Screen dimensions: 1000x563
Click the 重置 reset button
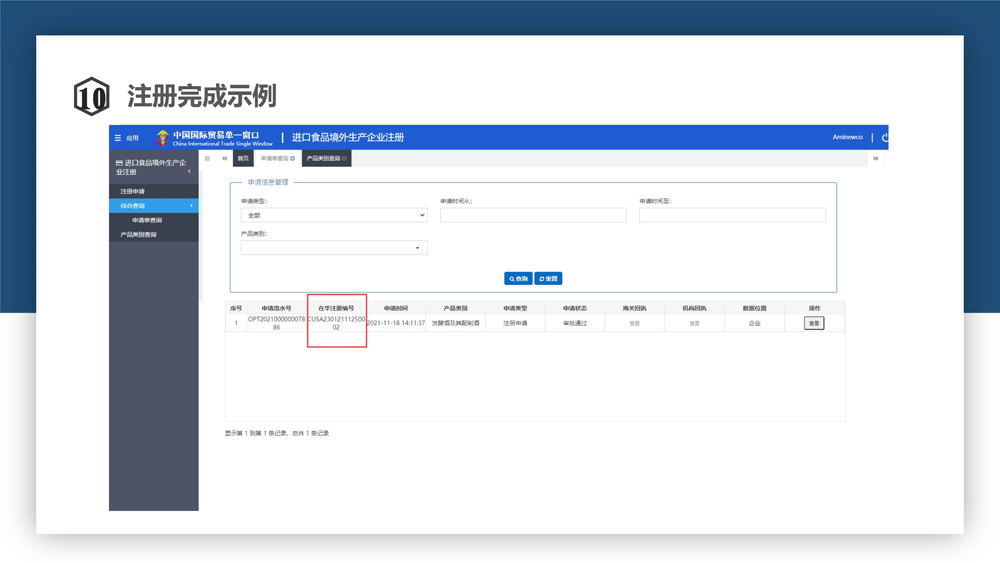click(x=548, y=279)
